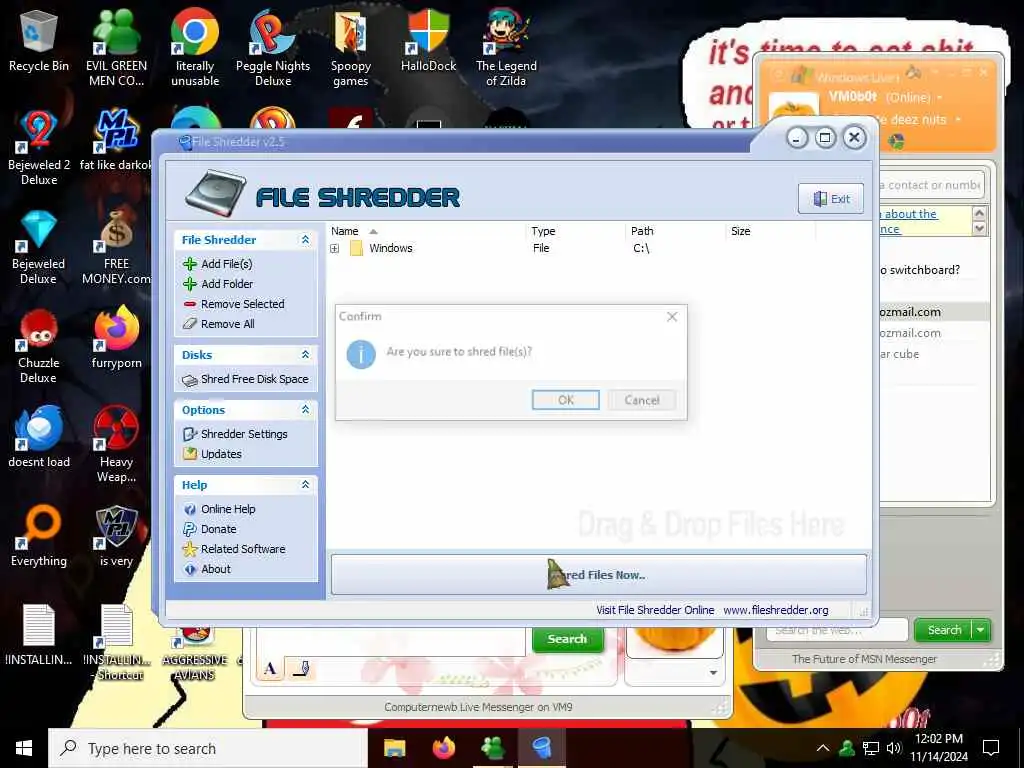The width and height of the screenshot is (1024, 768).
Task: Click Windows Start button
Action: coord(24,748)
